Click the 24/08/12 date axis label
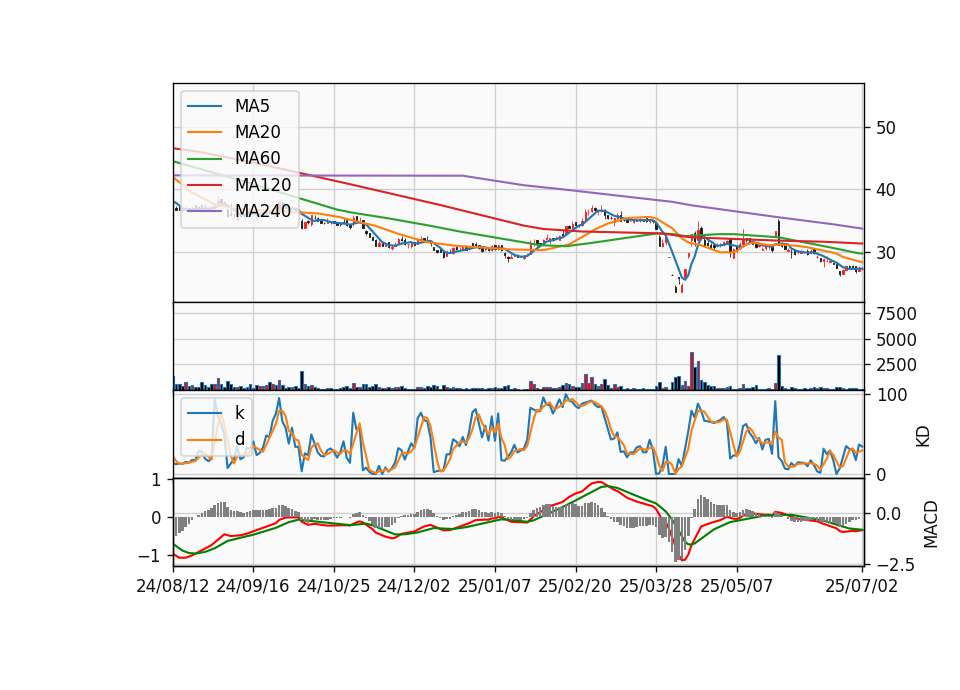The height and width of the screenshot is (690, 960). 173,586
